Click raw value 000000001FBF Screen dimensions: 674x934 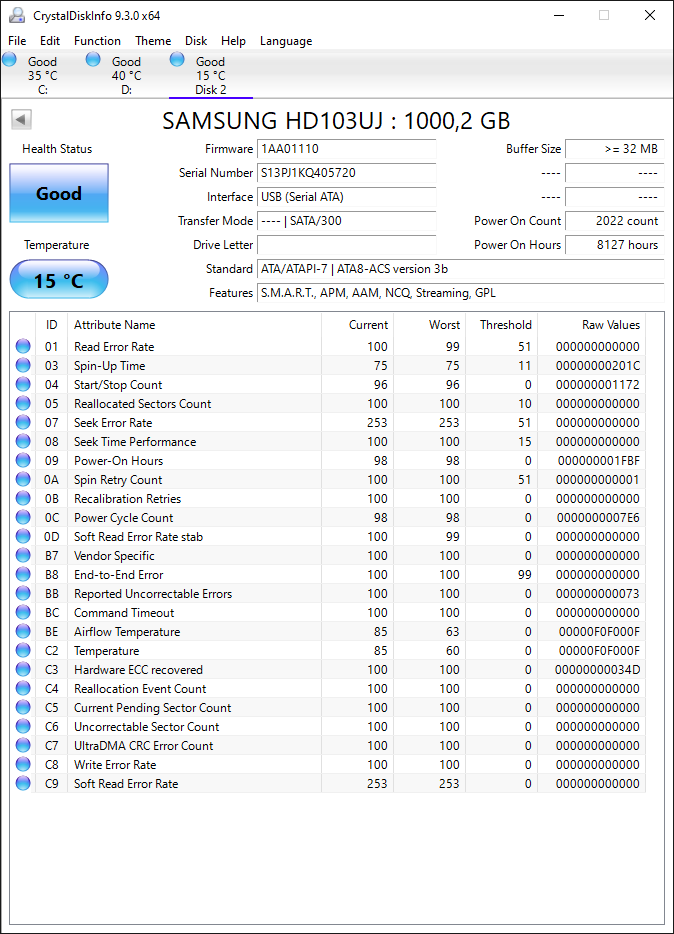598,460
